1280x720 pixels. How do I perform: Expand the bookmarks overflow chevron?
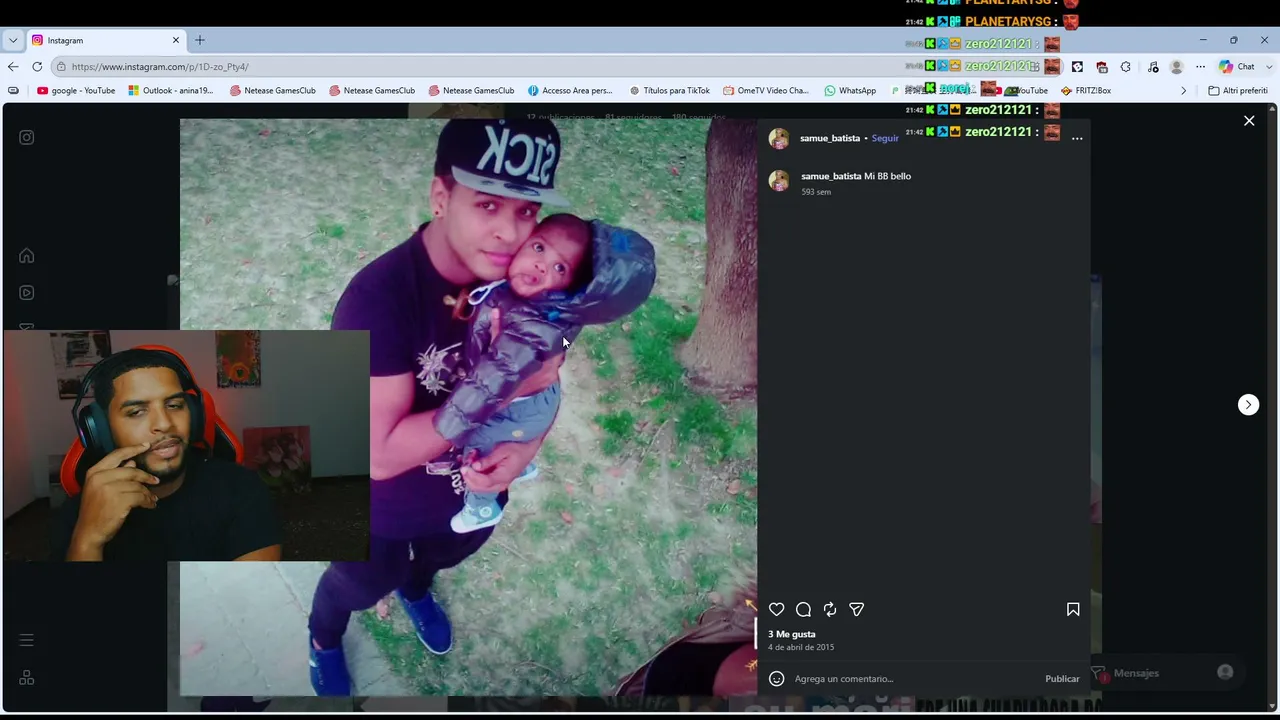coord(1183,90)
